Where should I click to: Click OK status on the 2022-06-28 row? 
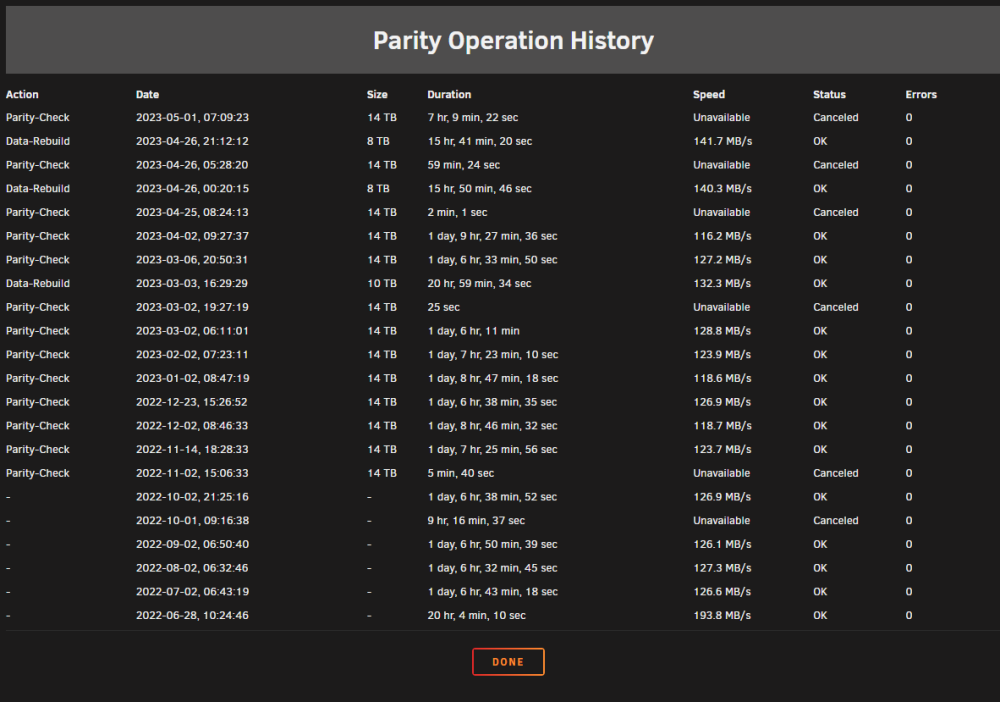click(820, 615)
